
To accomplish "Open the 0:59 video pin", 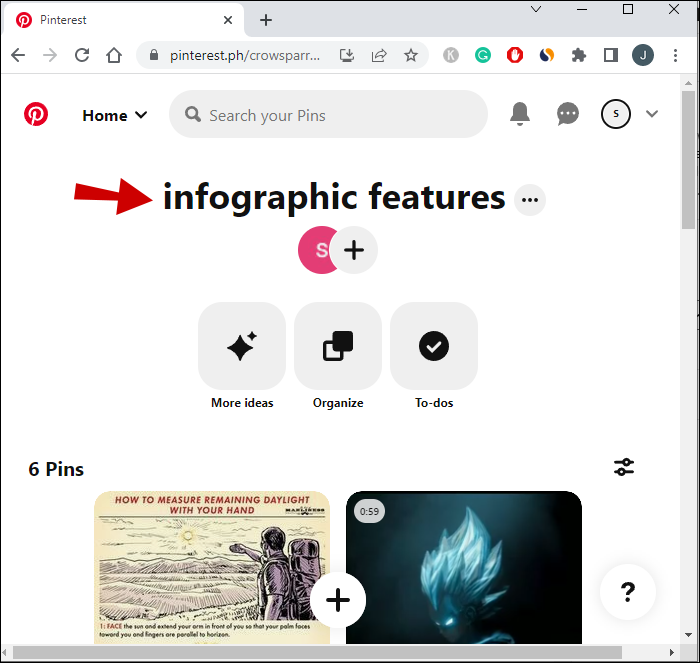I will tap(464, 567).
